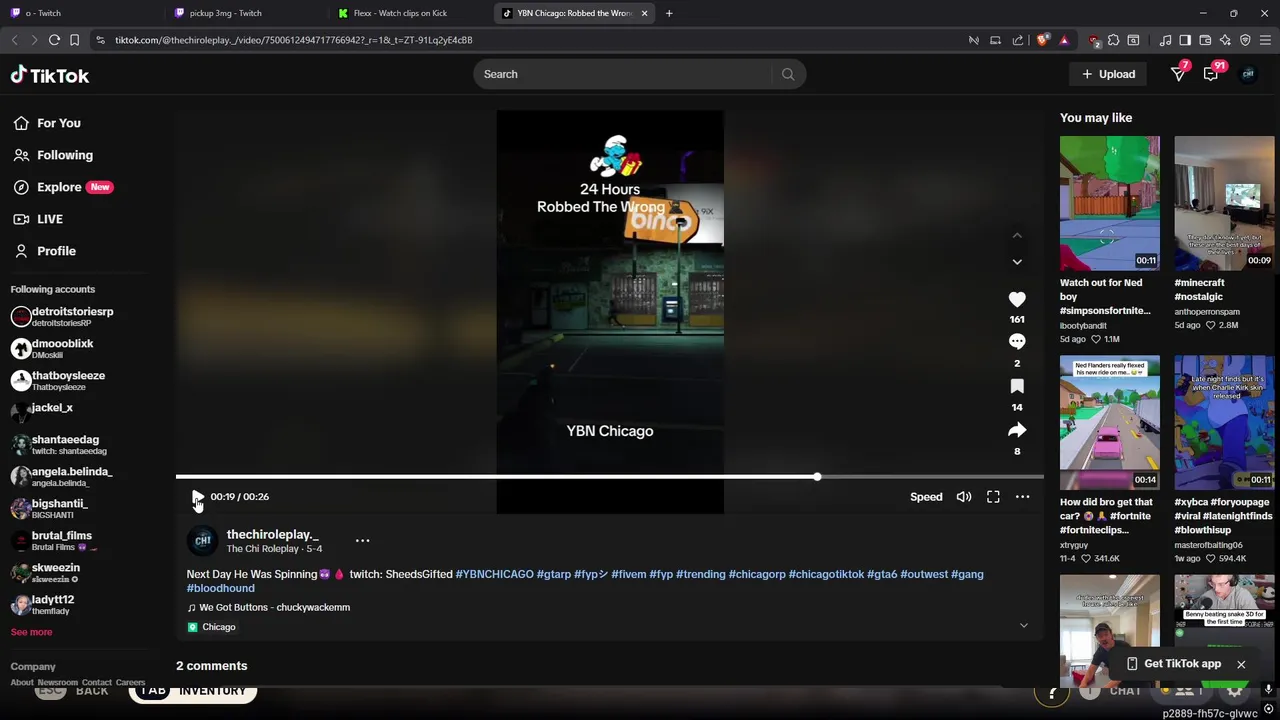The height and width of the screenshot is (720, 1280).
Task: Reload the page in browser
Action: click(x=54, y=40)
